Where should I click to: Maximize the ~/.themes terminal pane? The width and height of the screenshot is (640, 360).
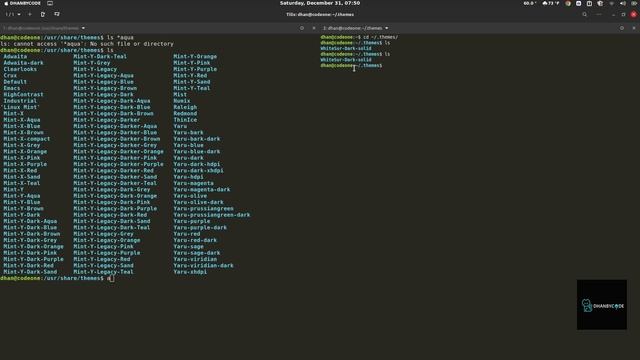coord(622,28)
